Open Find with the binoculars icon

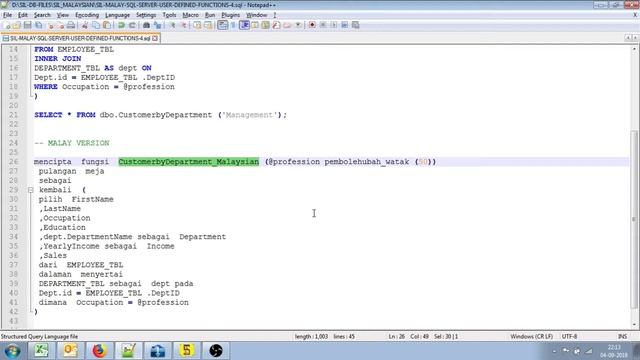coord(146,25)
